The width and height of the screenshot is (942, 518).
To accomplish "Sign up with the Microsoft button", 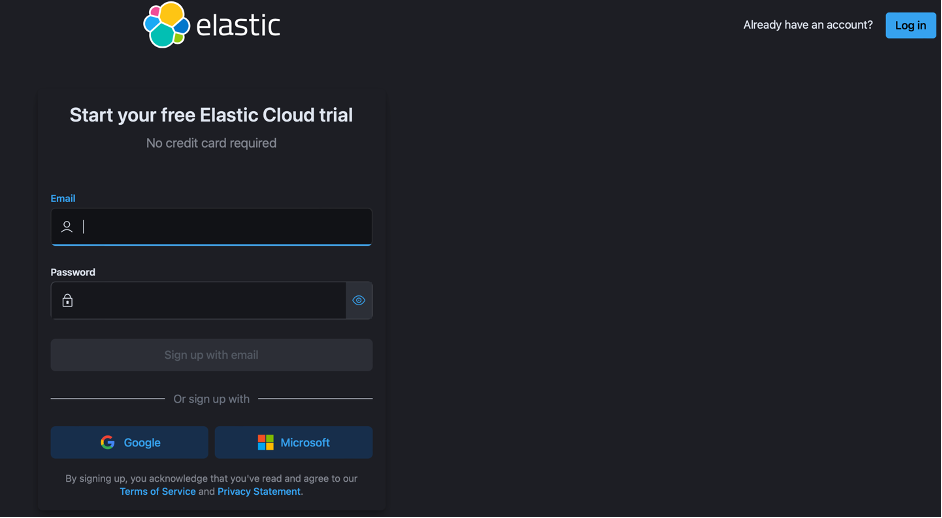I will [x=294, y=442].
